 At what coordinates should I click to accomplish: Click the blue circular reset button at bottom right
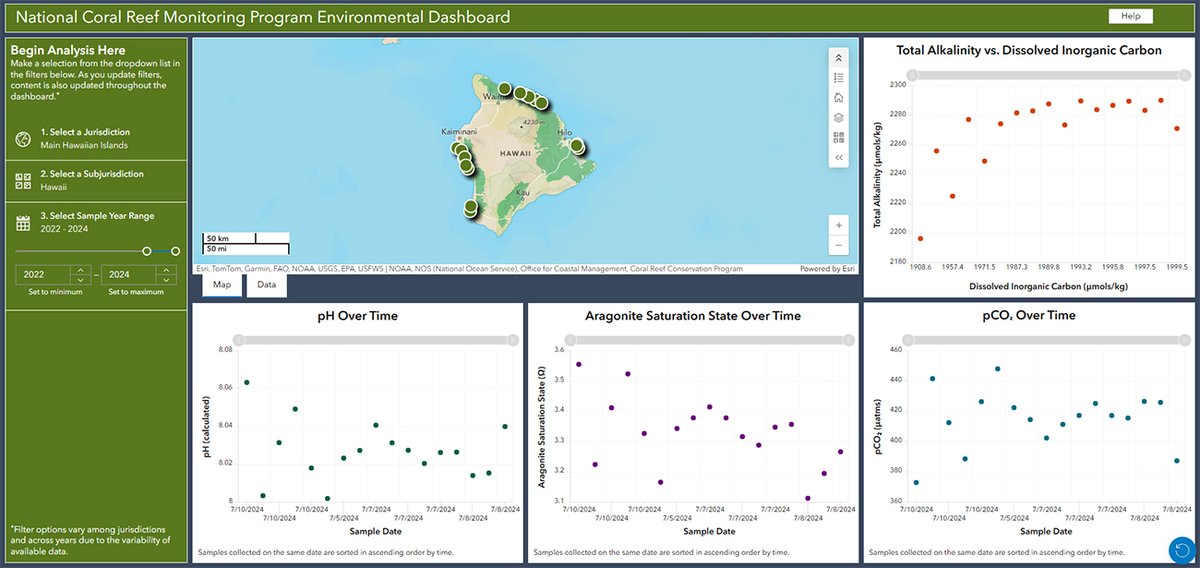(x=1182, y=549)
